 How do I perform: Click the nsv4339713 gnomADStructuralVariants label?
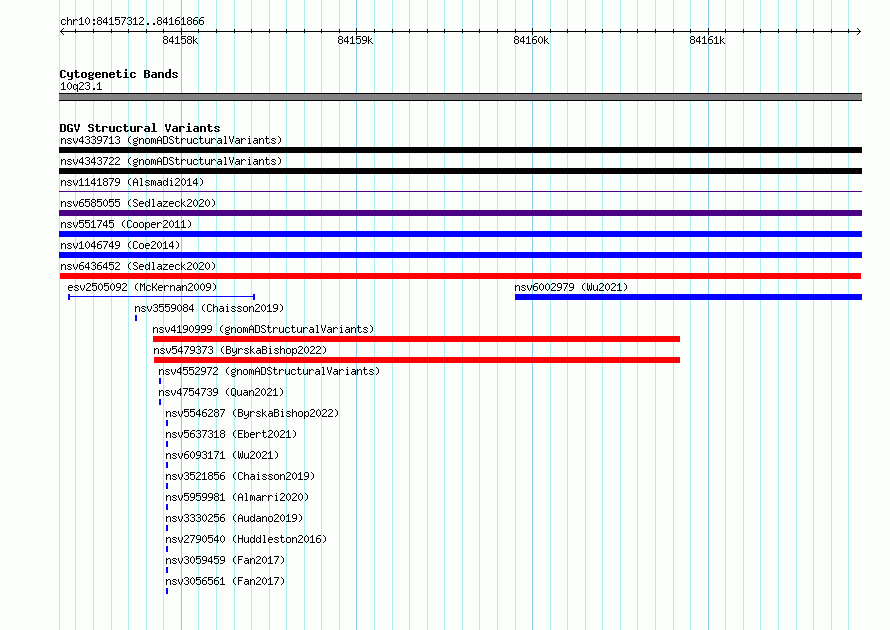[171, 140]
